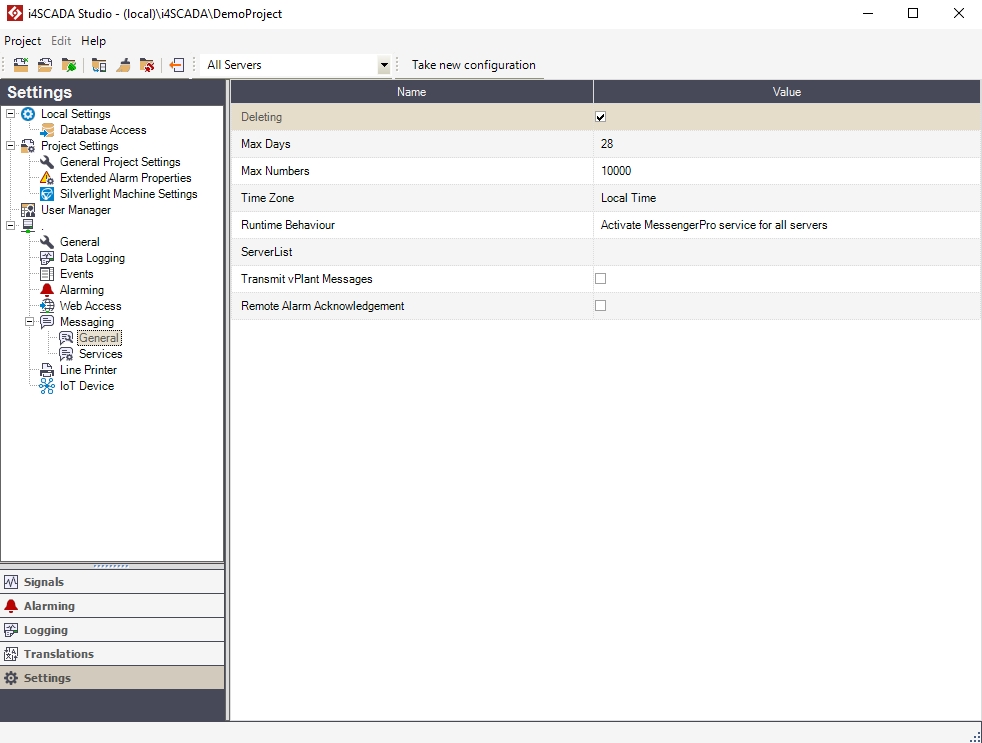Open the All Servers dropdown
Image resolution: width=982 pixels, height=743 pixels.
click(384, 65)
